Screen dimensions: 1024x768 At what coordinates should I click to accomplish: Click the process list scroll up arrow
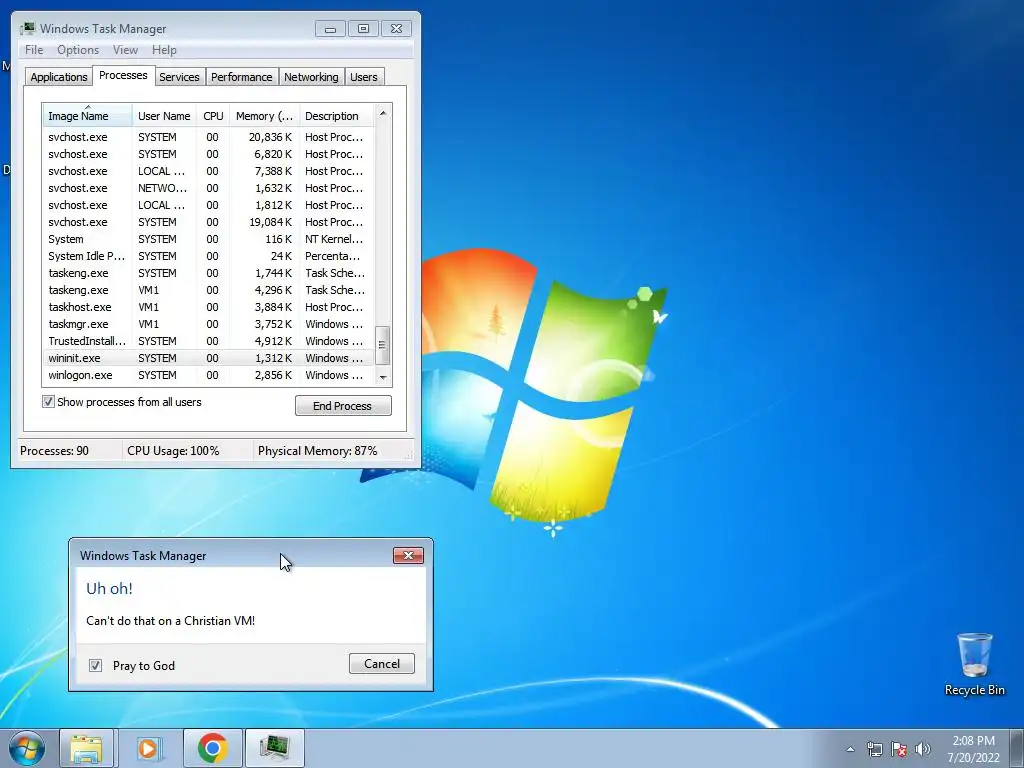click(x=383, y=113)
